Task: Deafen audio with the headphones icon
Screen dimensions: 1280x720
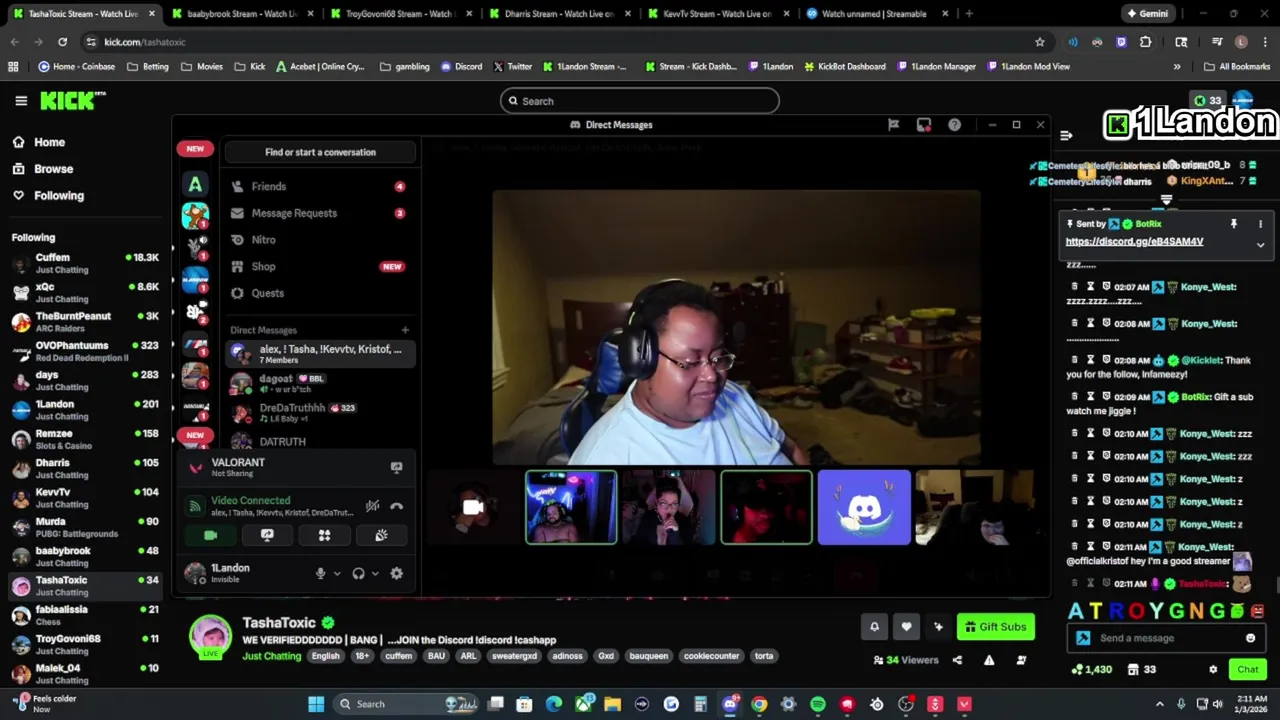Action: [358, 573]
